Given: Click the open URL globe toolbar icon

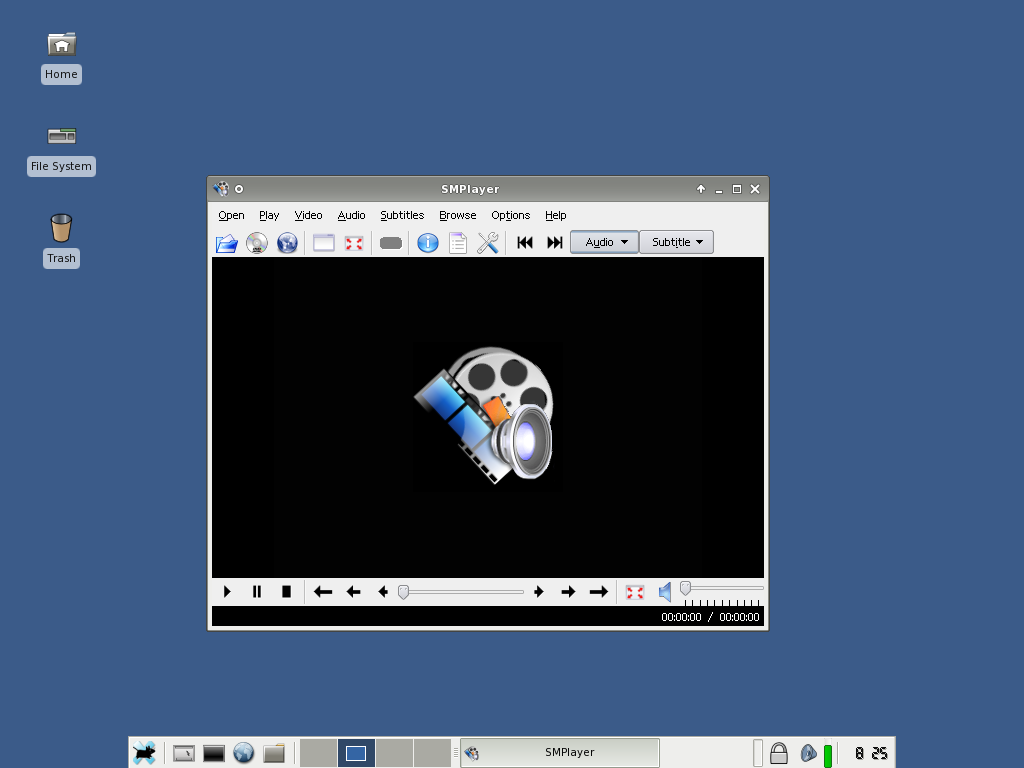Looking at the screenshot, I should 287,243.
